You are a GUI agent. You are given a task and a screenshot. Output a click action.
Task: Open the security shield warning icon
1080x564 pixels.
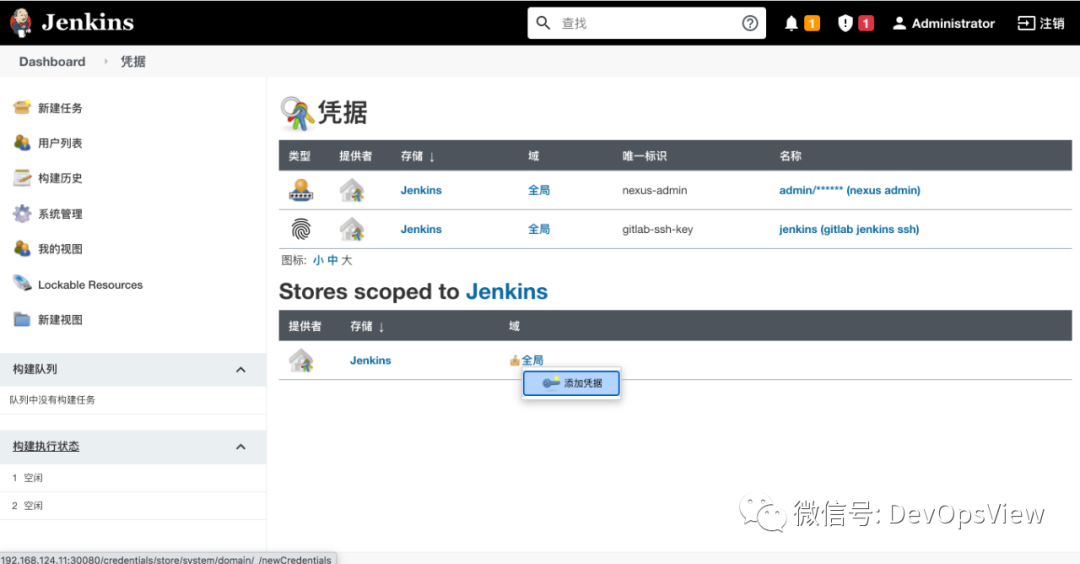tap(845, 23)
